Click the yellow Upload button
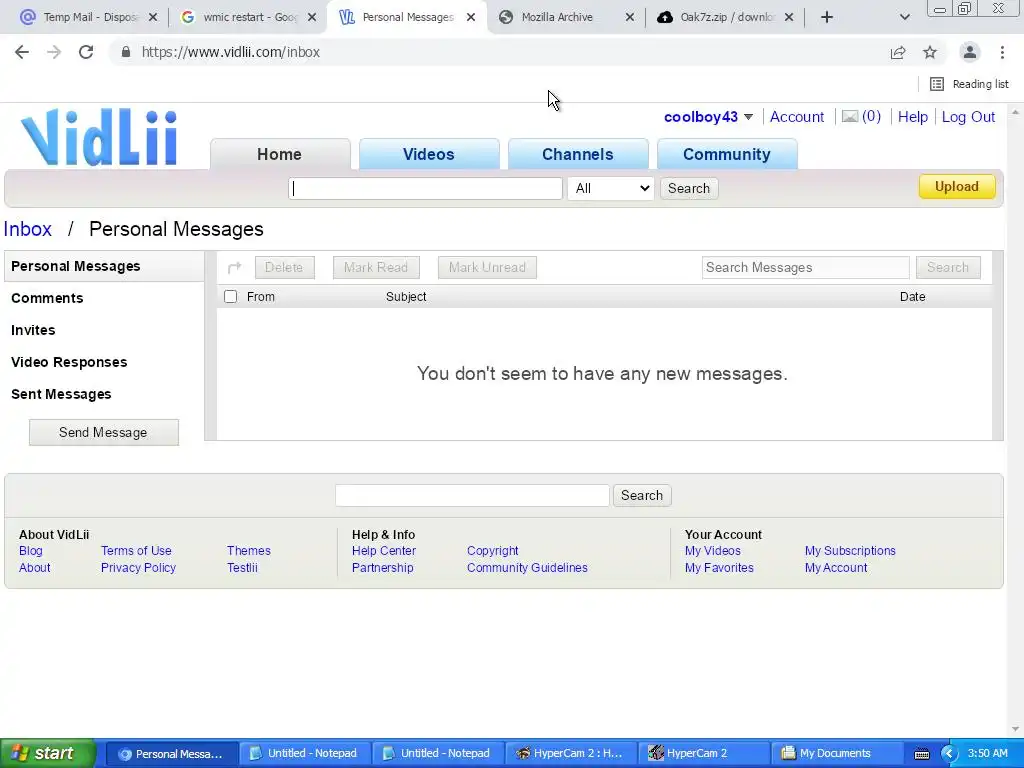This screenshot has width=1024, height=768. pos(957,187)
